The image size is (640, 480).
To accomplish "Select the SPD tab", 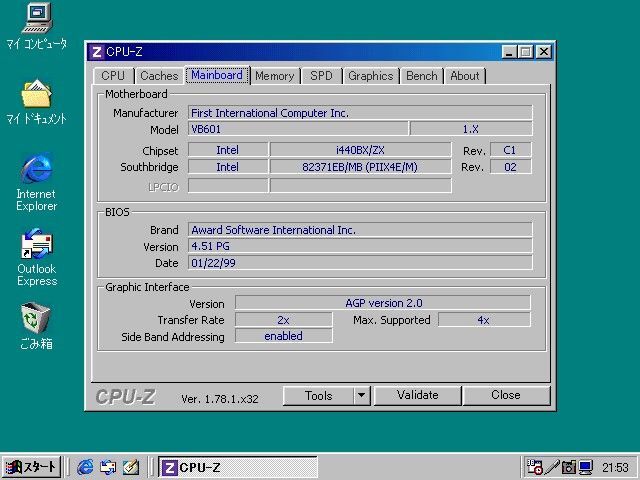I will tap(321, 76).
